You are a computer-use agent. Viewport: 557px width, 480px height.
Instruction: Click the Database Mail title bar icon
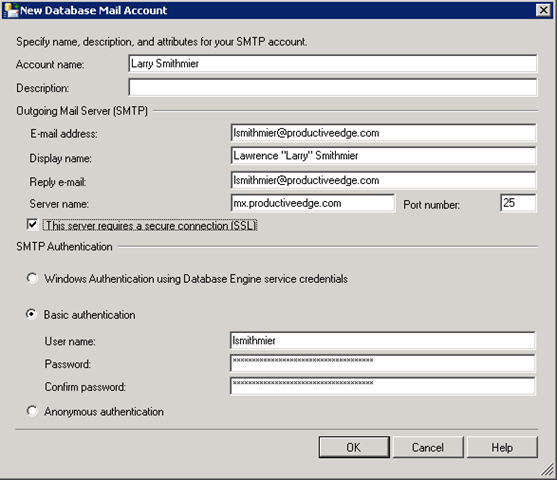point(10,10)
